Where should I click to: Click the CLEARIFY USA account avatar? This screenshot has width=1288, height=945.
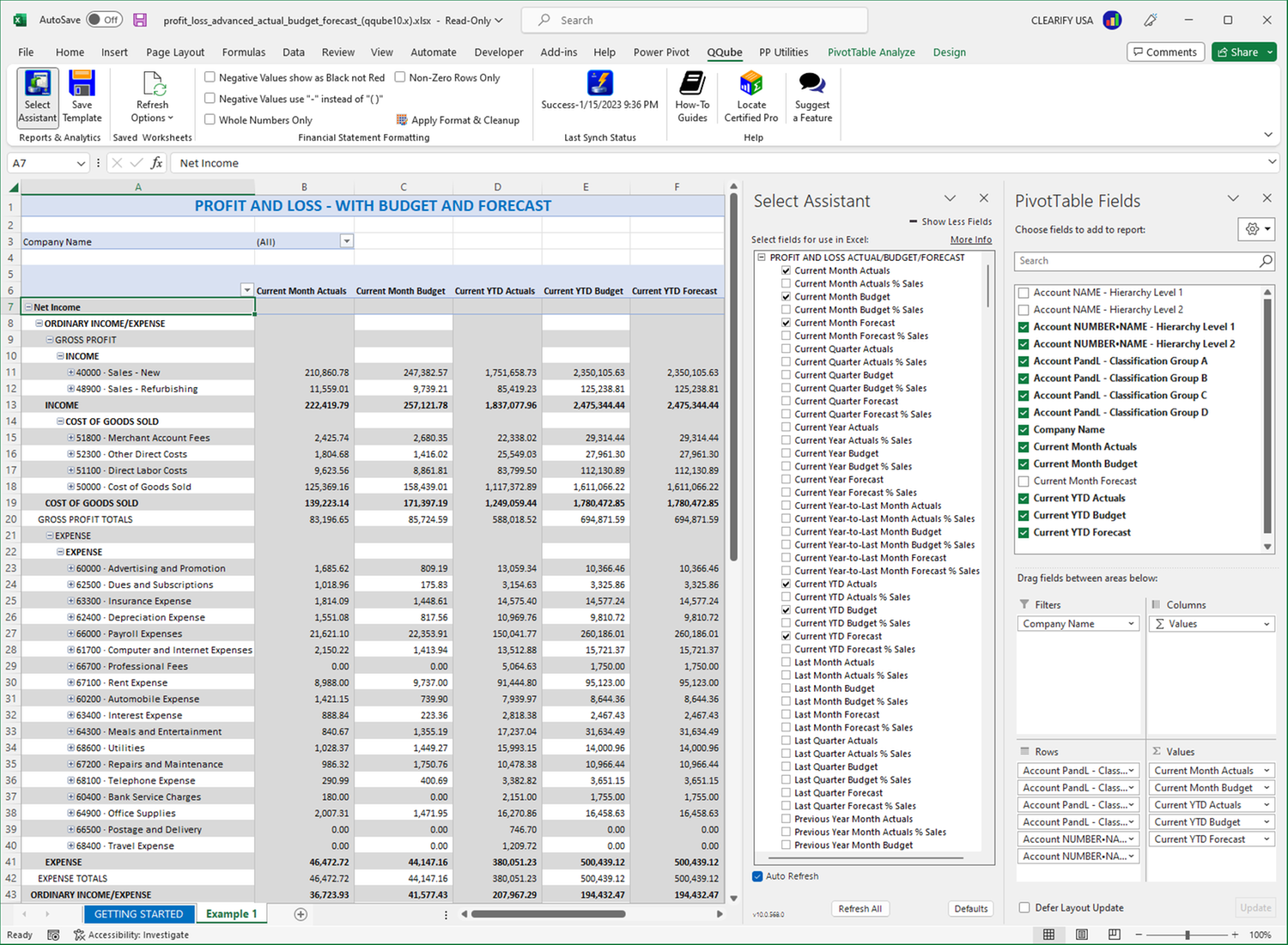tap(1112, 20)
